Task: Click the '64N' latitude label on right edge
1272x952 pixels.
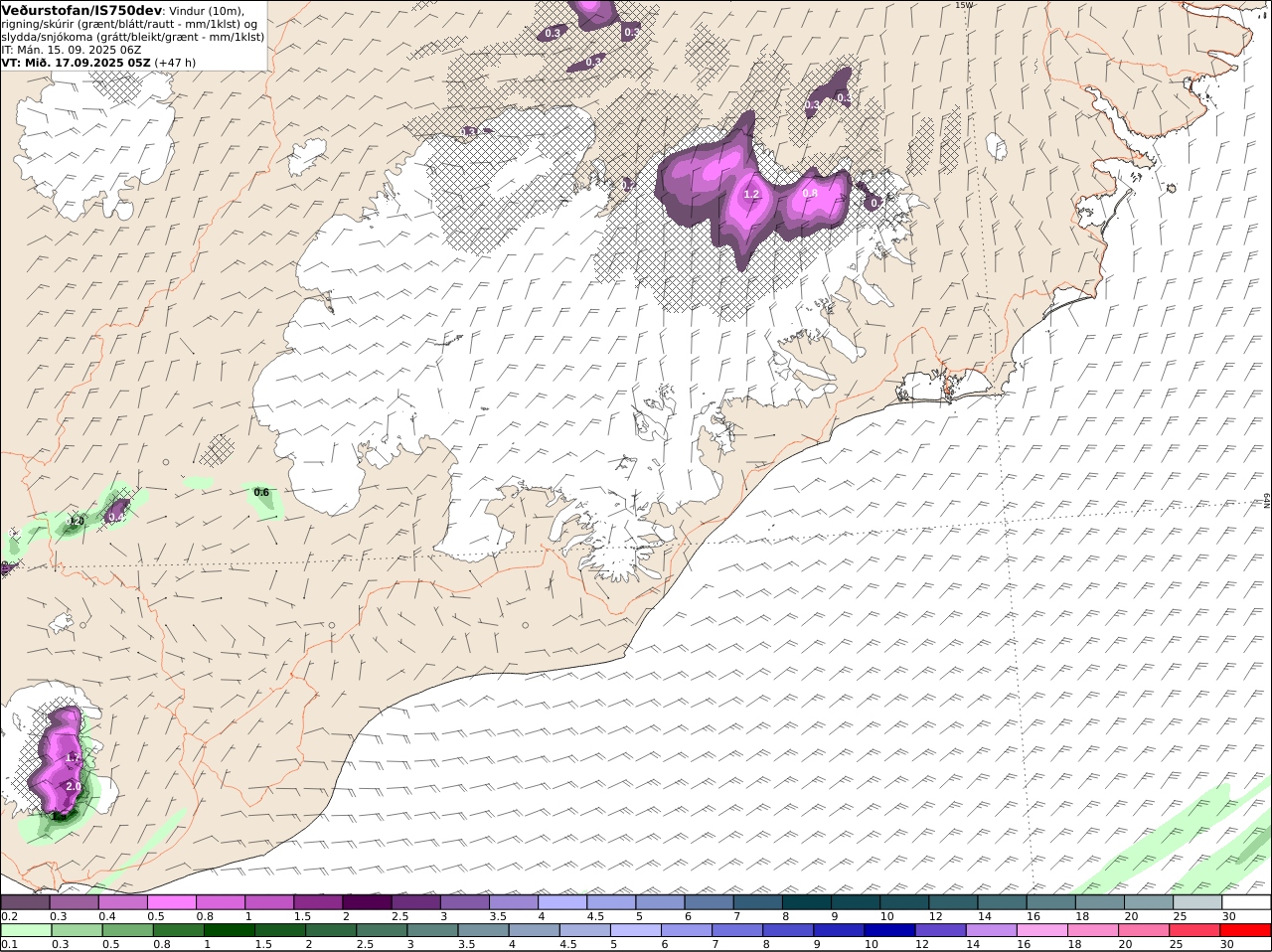Action: tap(1267, 502)
